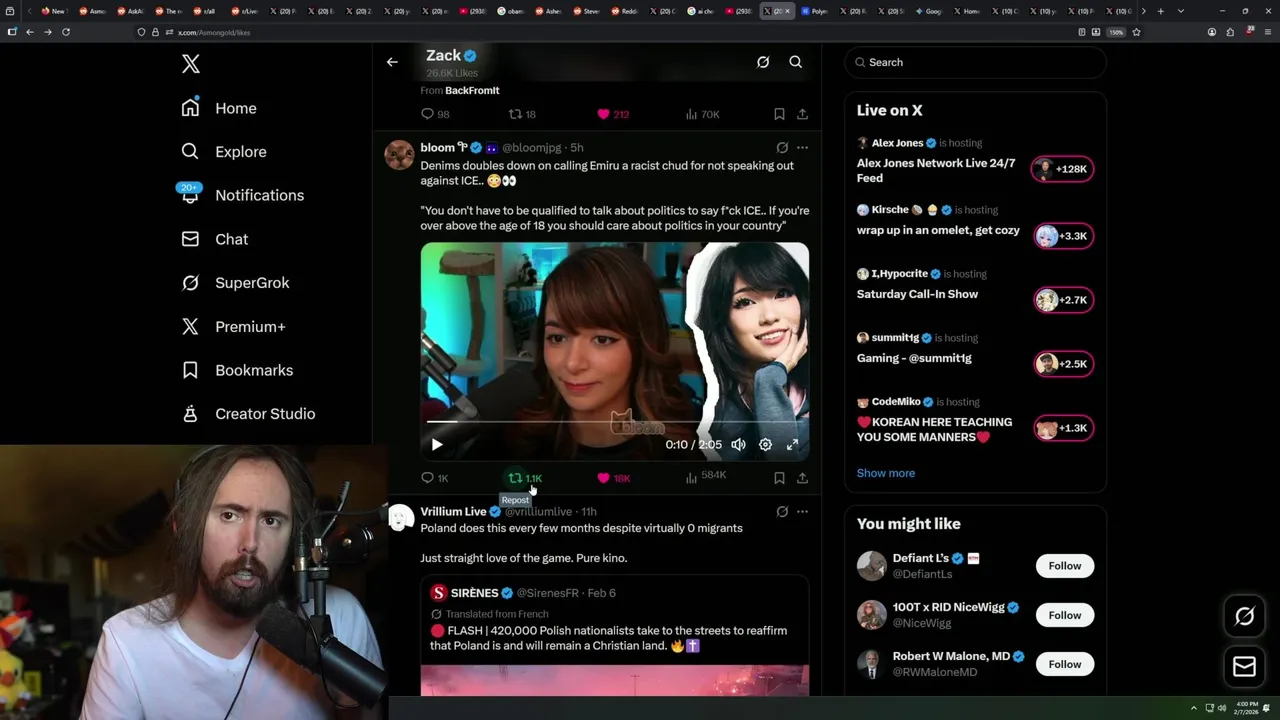This screenshot has width=1280, height=720.
Task: Join CodeMiko live (+1.3K)
Action: point(1062,428)
